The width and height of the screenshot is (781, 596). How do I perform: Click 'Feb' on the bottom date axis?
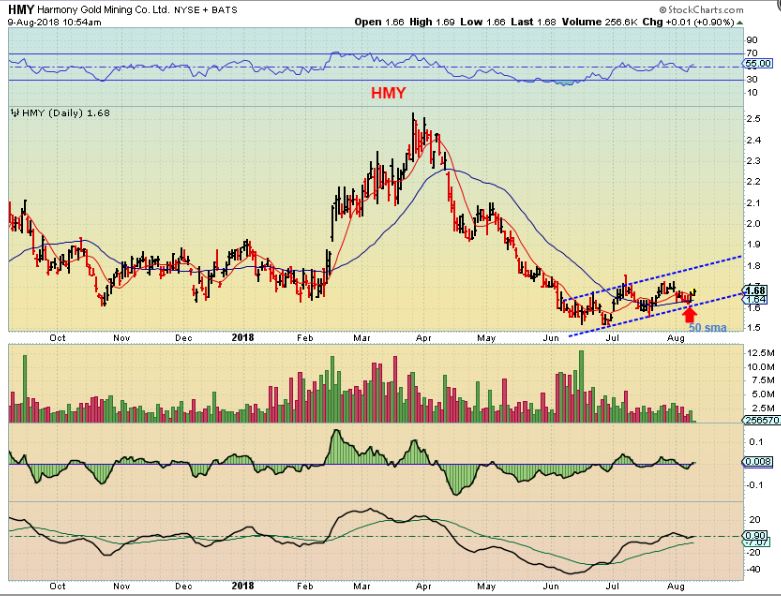pos(305,586)
